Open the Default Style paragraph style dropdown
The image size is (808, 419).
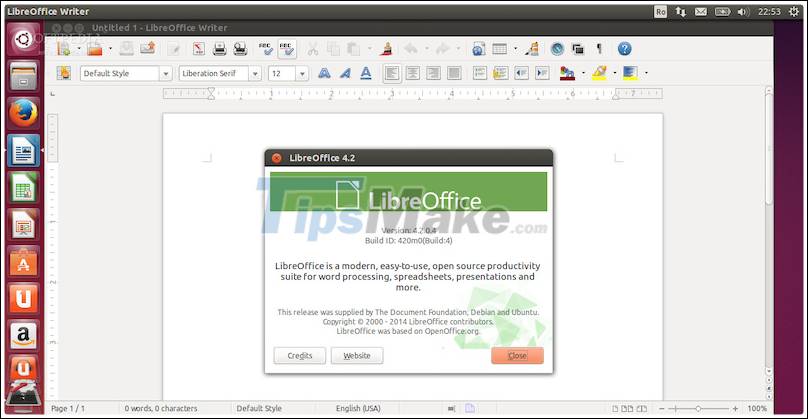coord(165,73)
